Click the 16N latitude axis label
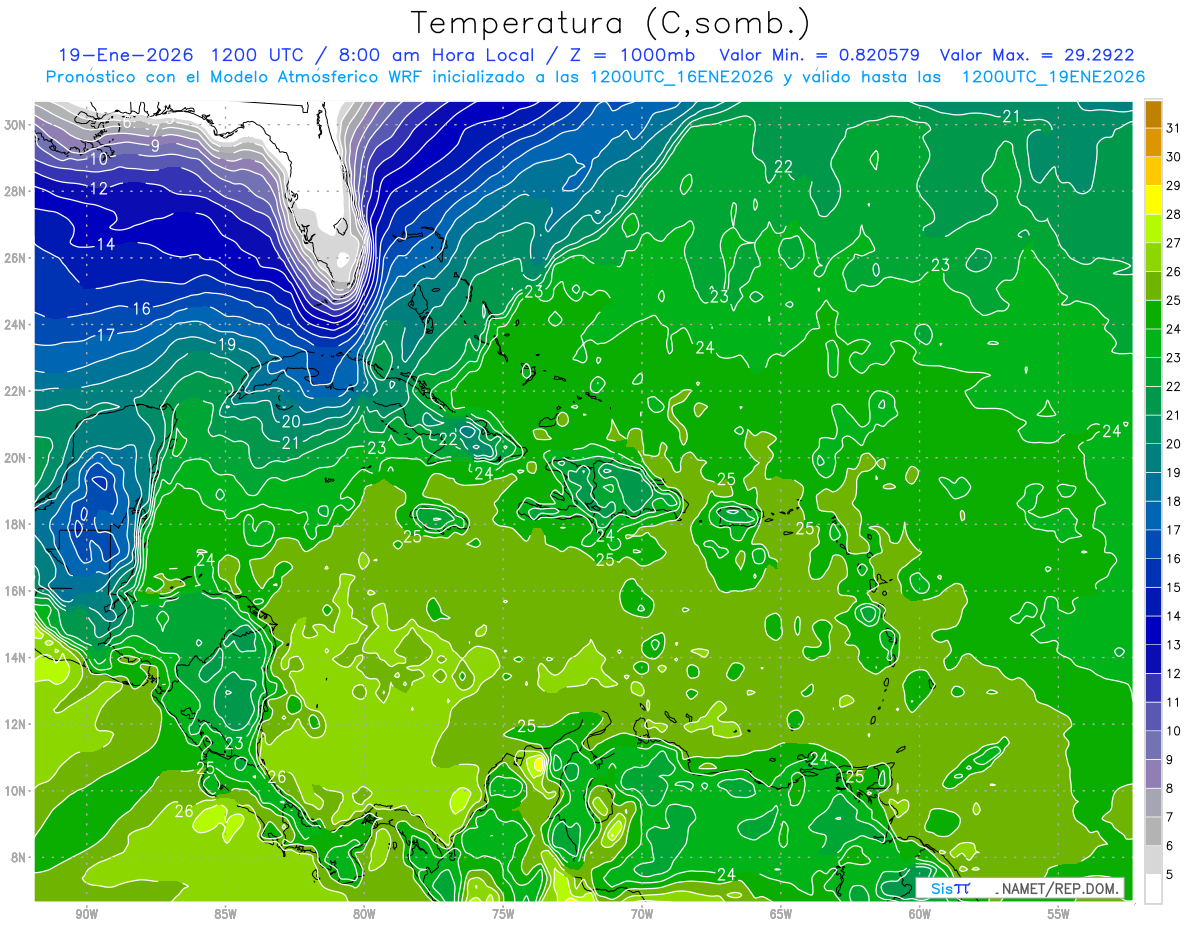Viewport: 1200px width, 927px height. pyautogui.click(x=15, y=591)
